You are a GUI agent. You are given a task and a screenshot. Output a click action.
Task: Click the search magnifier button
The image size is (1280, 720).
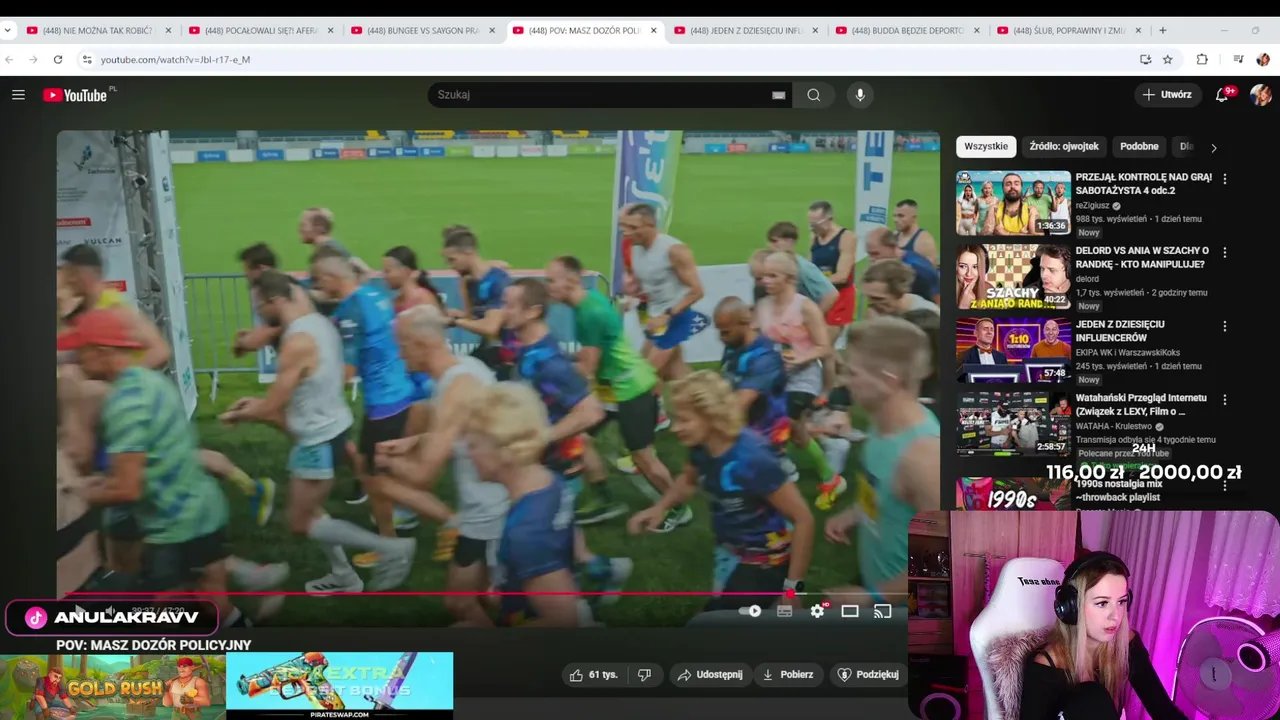pyautogui.click(x=814, y=95)
